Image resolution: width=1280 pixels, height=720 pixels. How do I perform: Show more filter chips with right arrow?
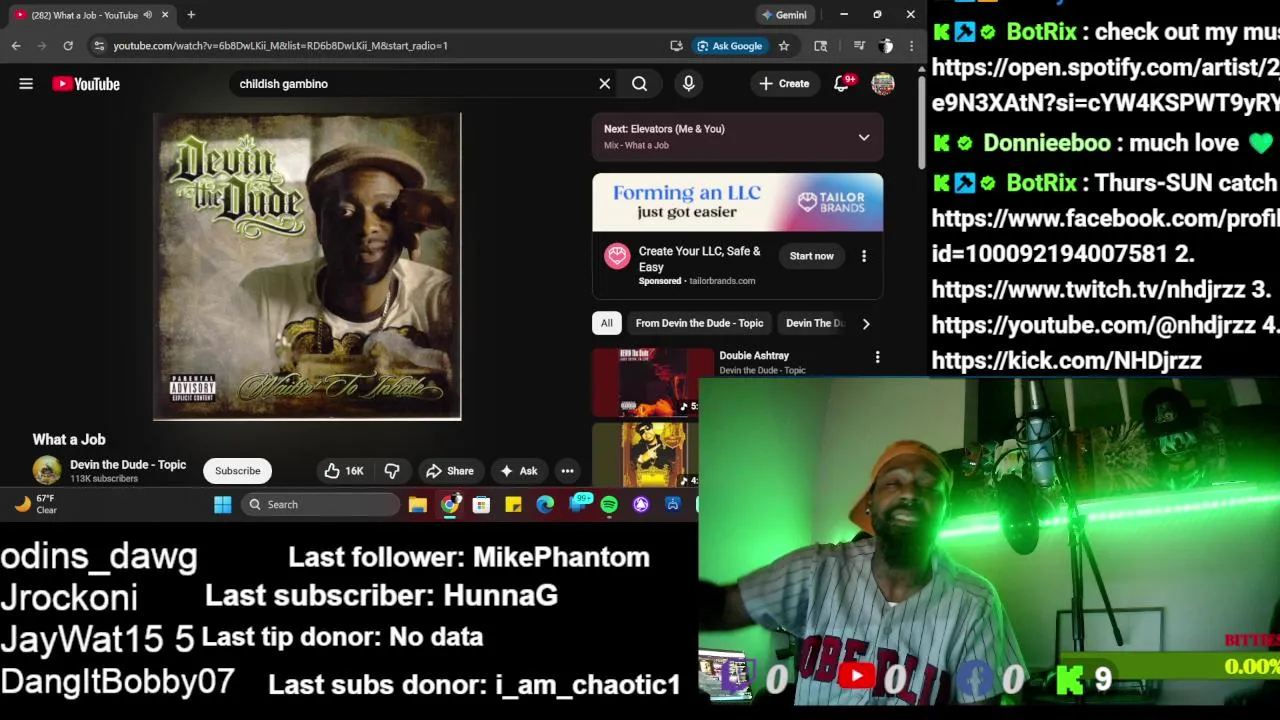(866, 324)
